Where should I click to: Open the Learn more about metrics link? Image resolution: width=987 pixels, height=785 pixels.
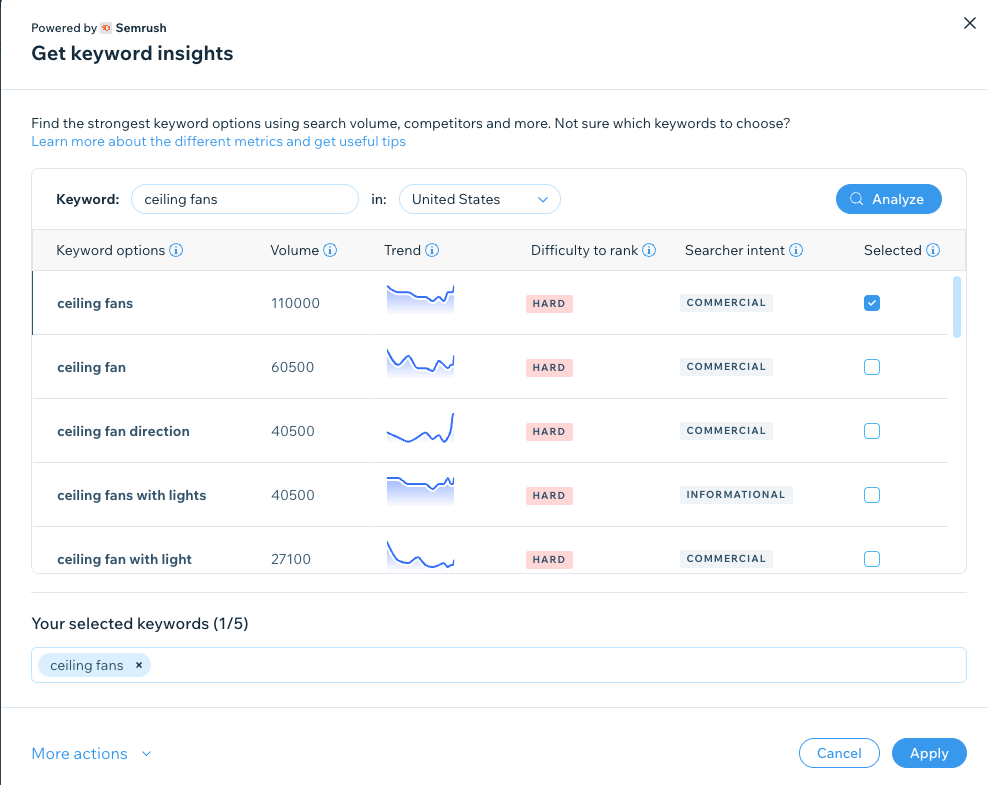218,142
